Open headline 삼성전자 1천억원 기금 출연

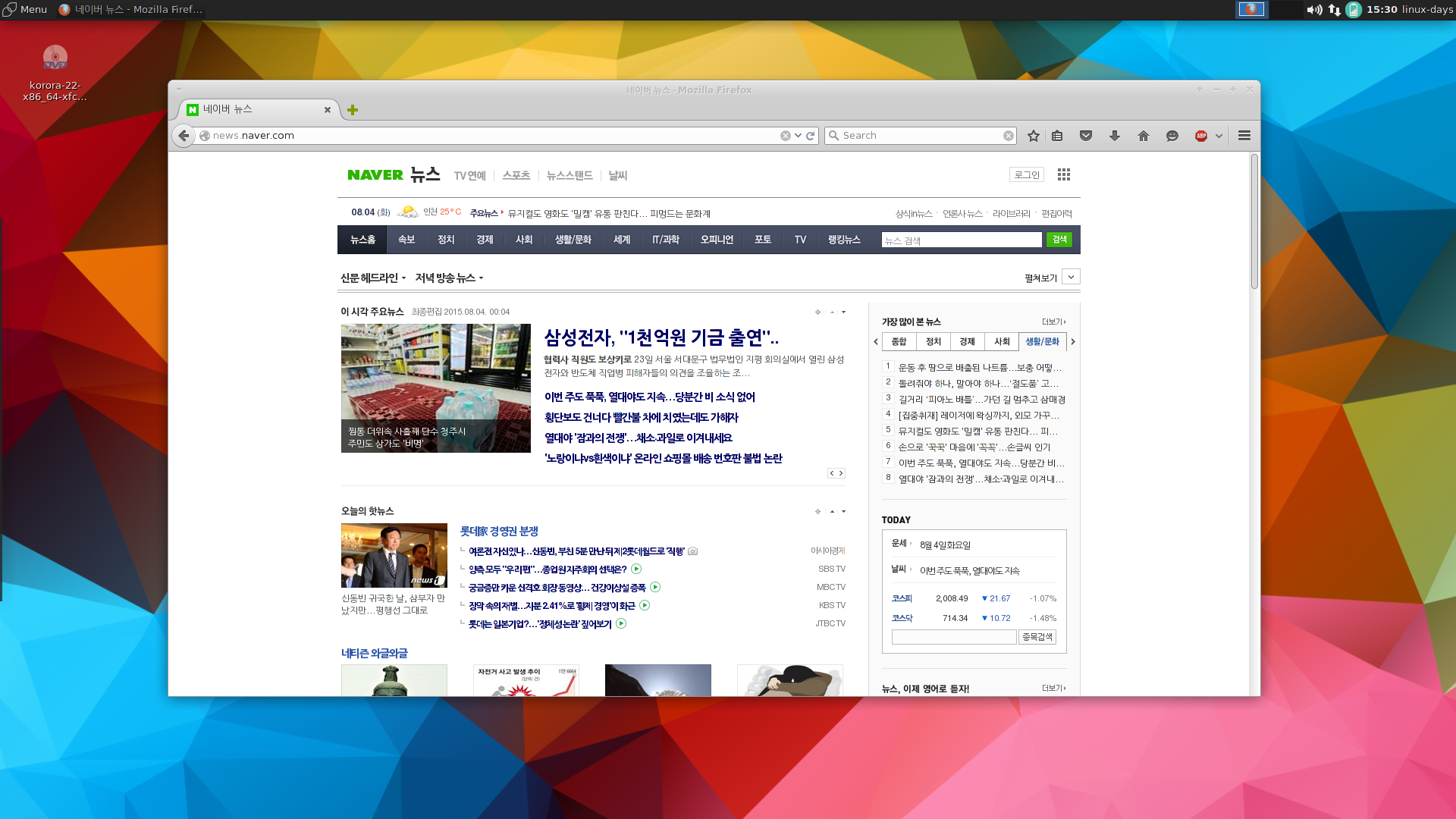(661, 337)
